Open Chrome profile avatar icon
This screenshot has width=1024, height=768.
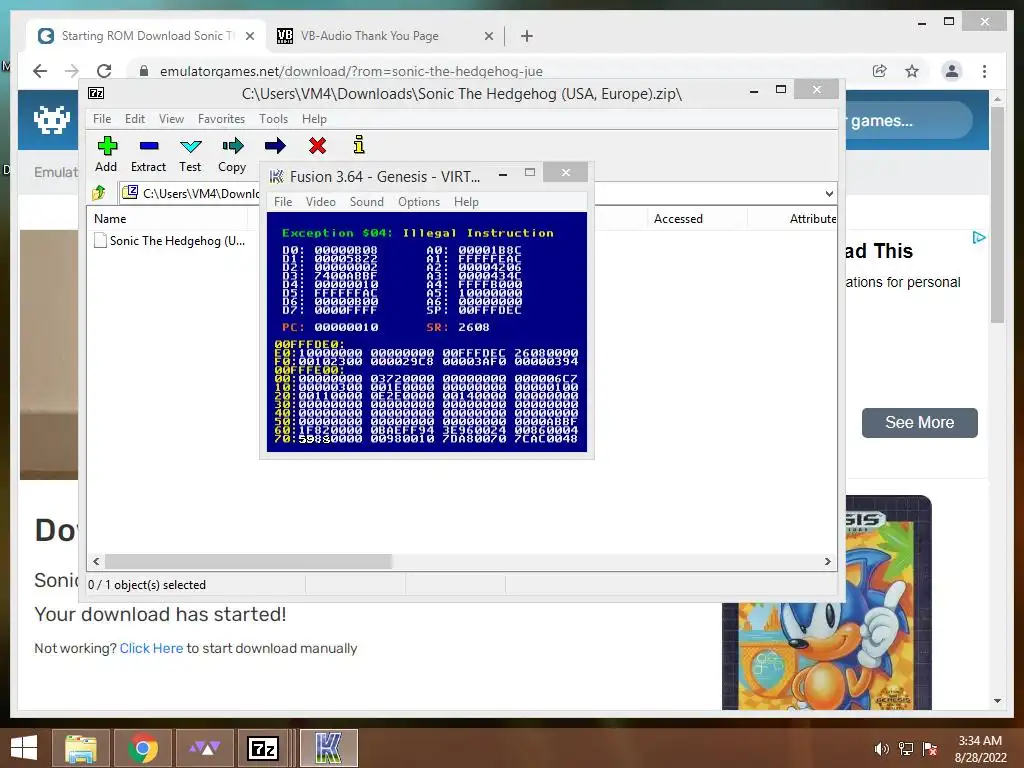point(952,71)
